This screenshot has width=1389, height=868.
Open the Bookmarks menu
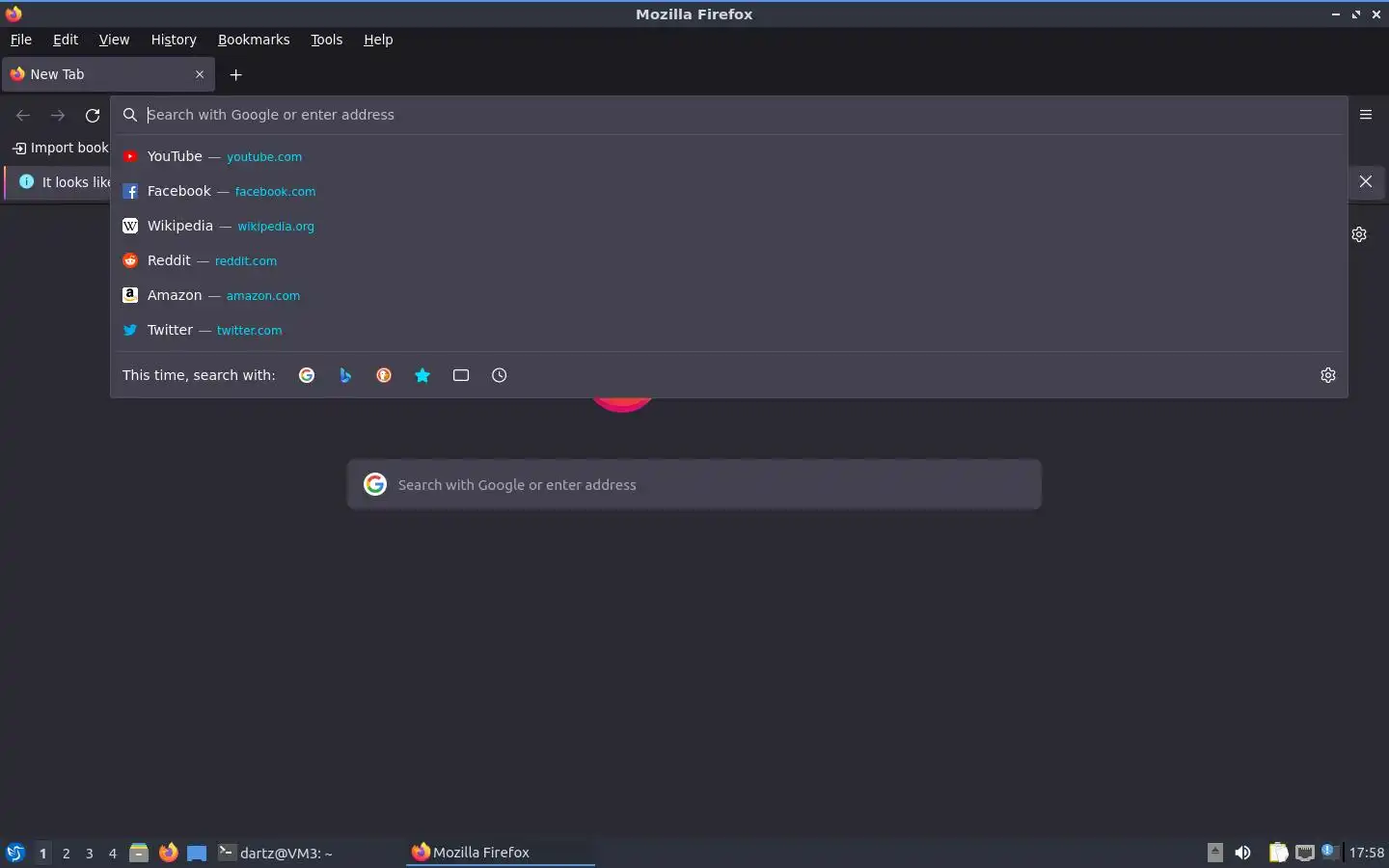click(254, 40)
